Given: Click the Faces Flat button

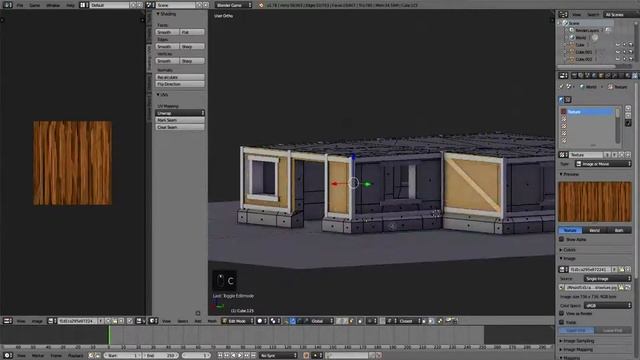Looking at the screenshot, I should pos(192,32).
